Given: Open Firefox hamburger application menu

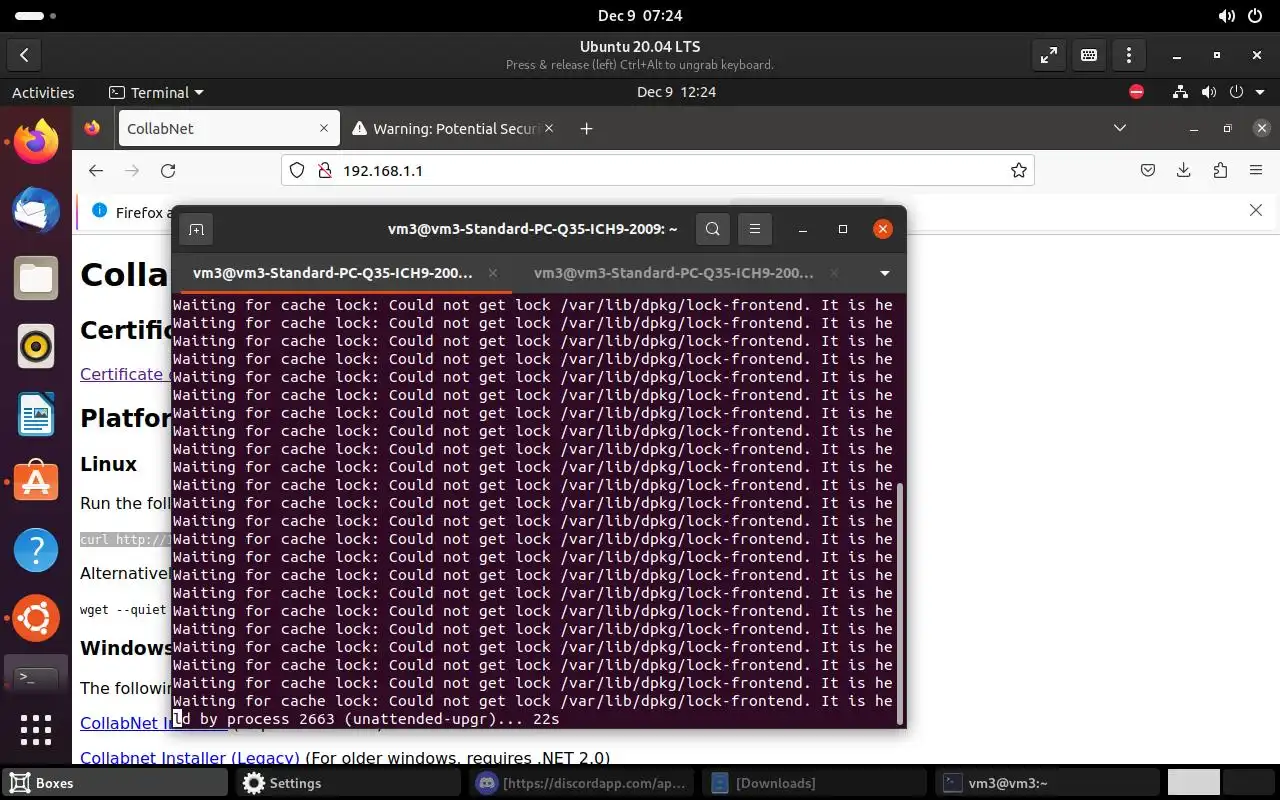Looking at the screenshot, I should 1257,171.
